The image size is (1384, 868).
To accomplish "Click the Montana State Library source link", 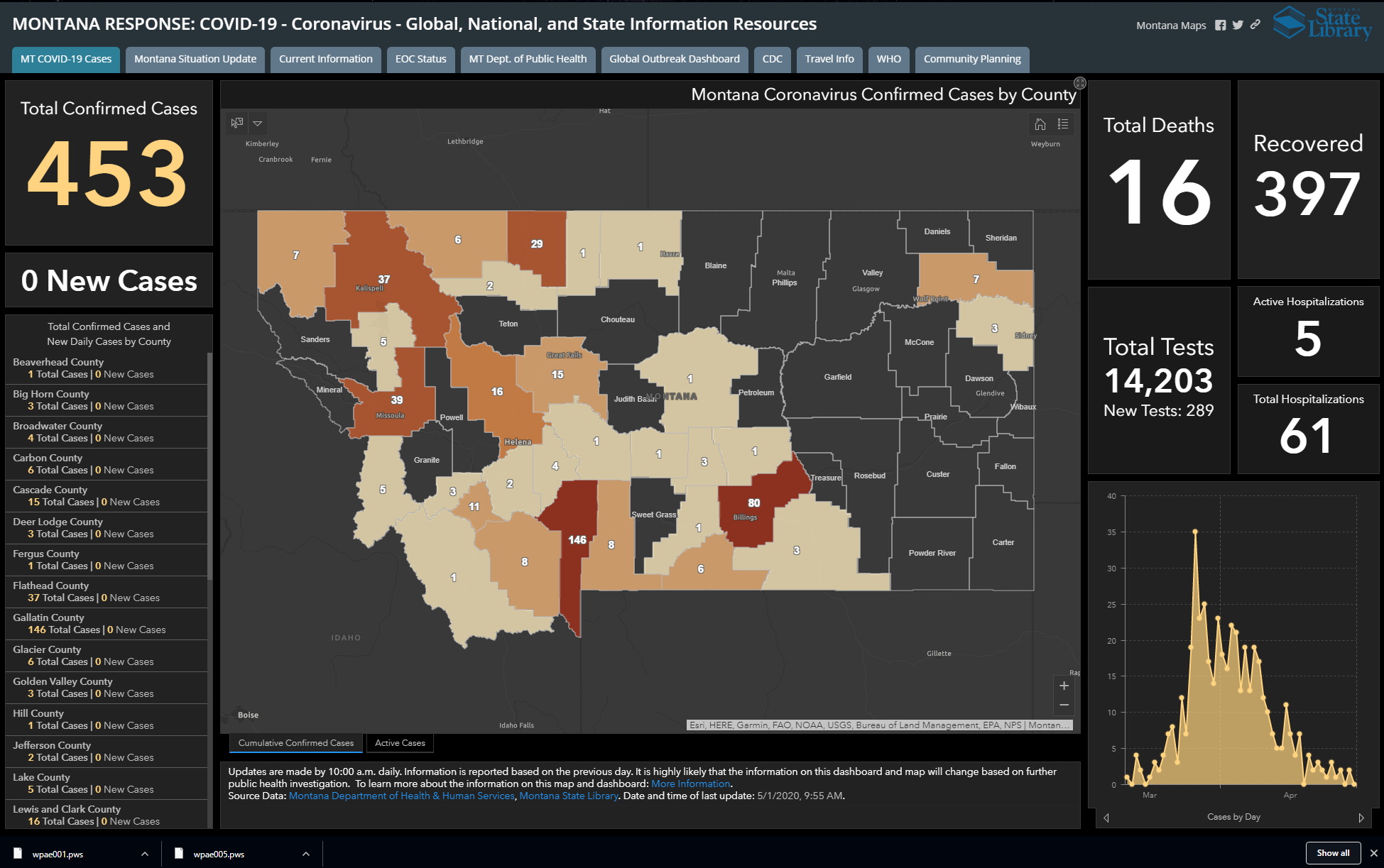I will [568, 796].
